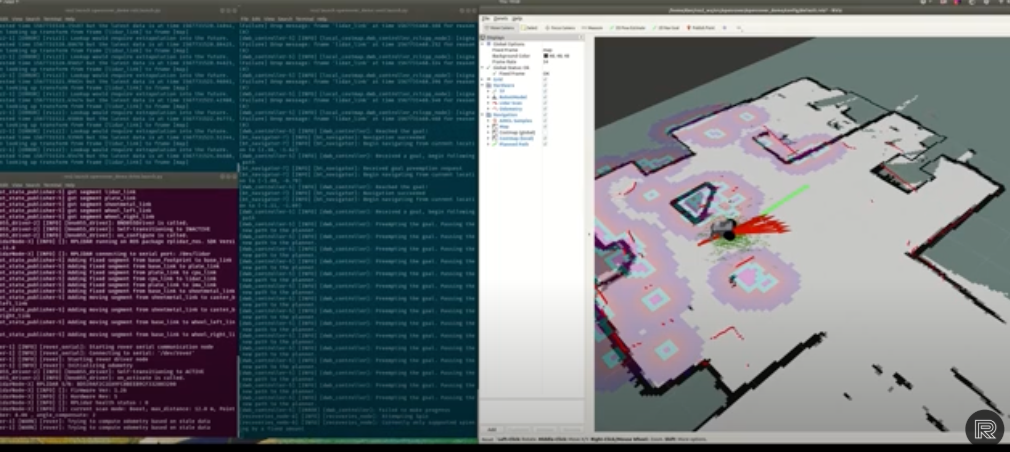This screenshot has width=1010, height=452.
Task: Toggle the RobotModel checkbox
Action: 545,97
